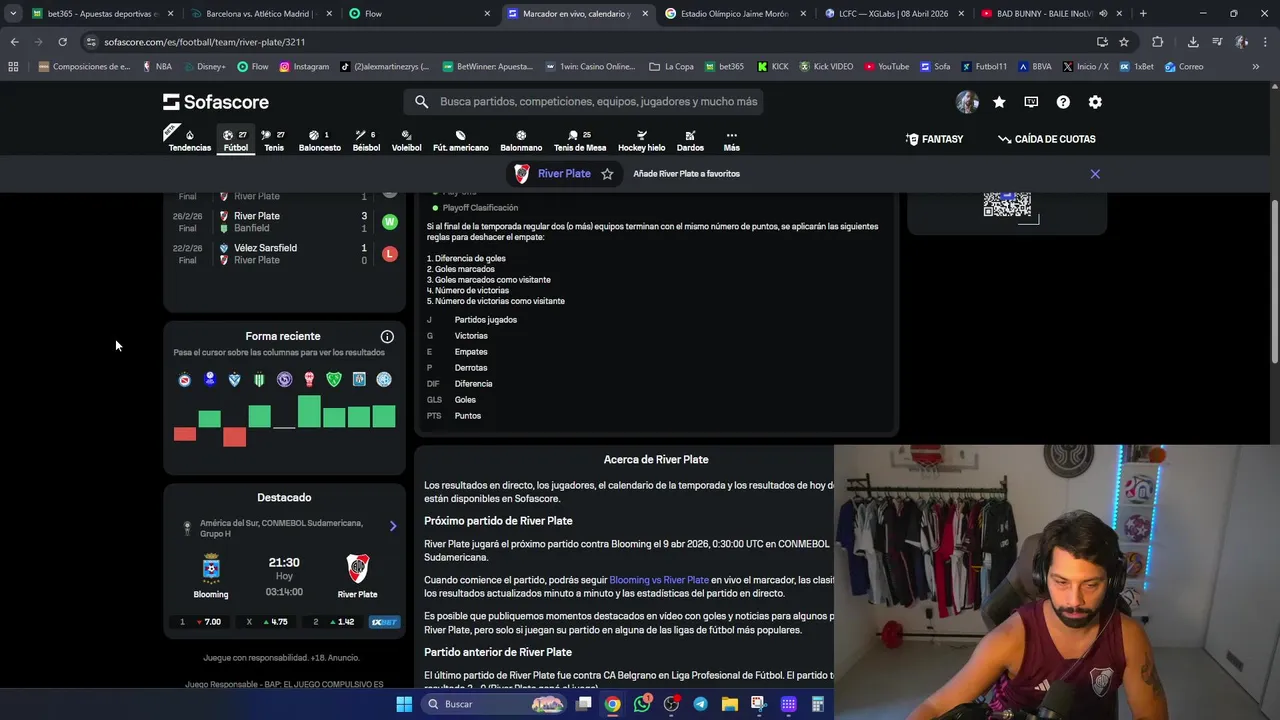Switch to the bet365 browser tab
Image resolution: width=1280 pixels, height=720 pixels.
103,14
